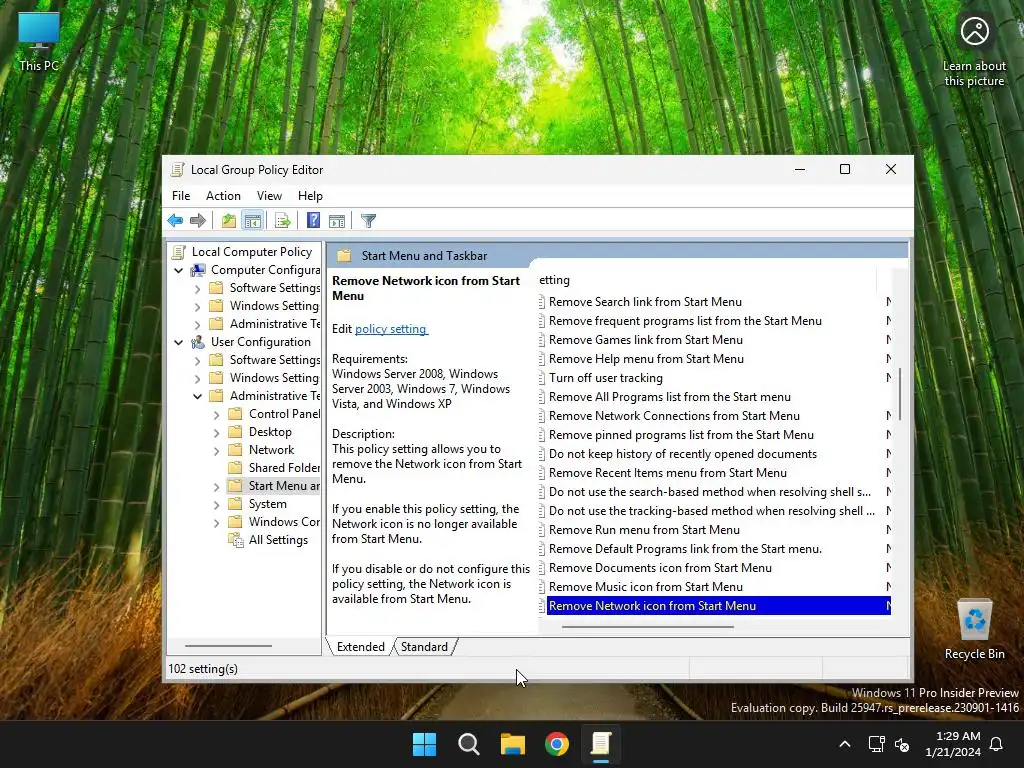Launch Google Chrome from the taskbar
This screenshot has width=1024, height=768.
[557, 744]
